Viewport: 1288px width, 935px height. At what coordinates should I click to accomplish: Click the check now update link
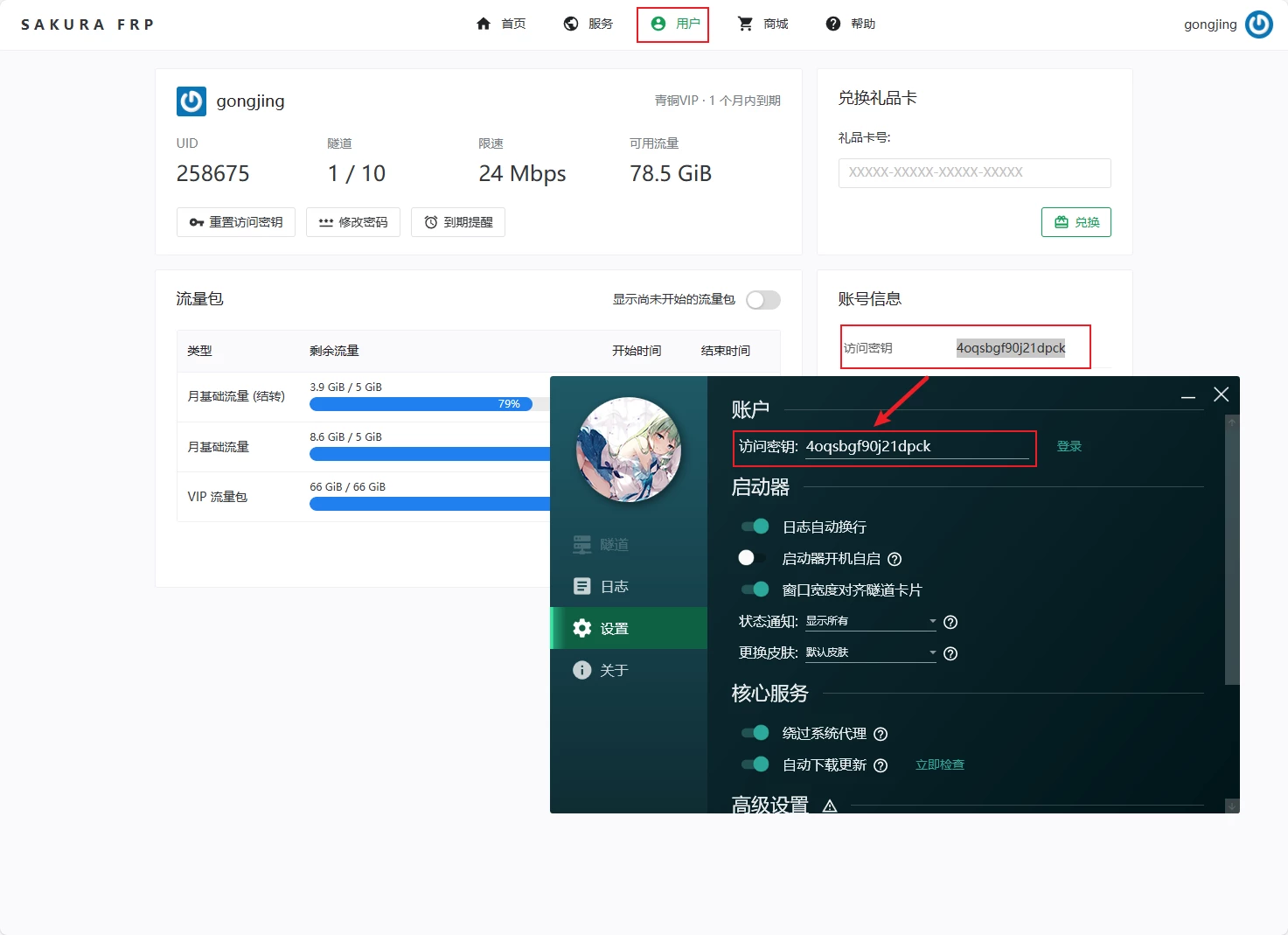click(939, 764)
